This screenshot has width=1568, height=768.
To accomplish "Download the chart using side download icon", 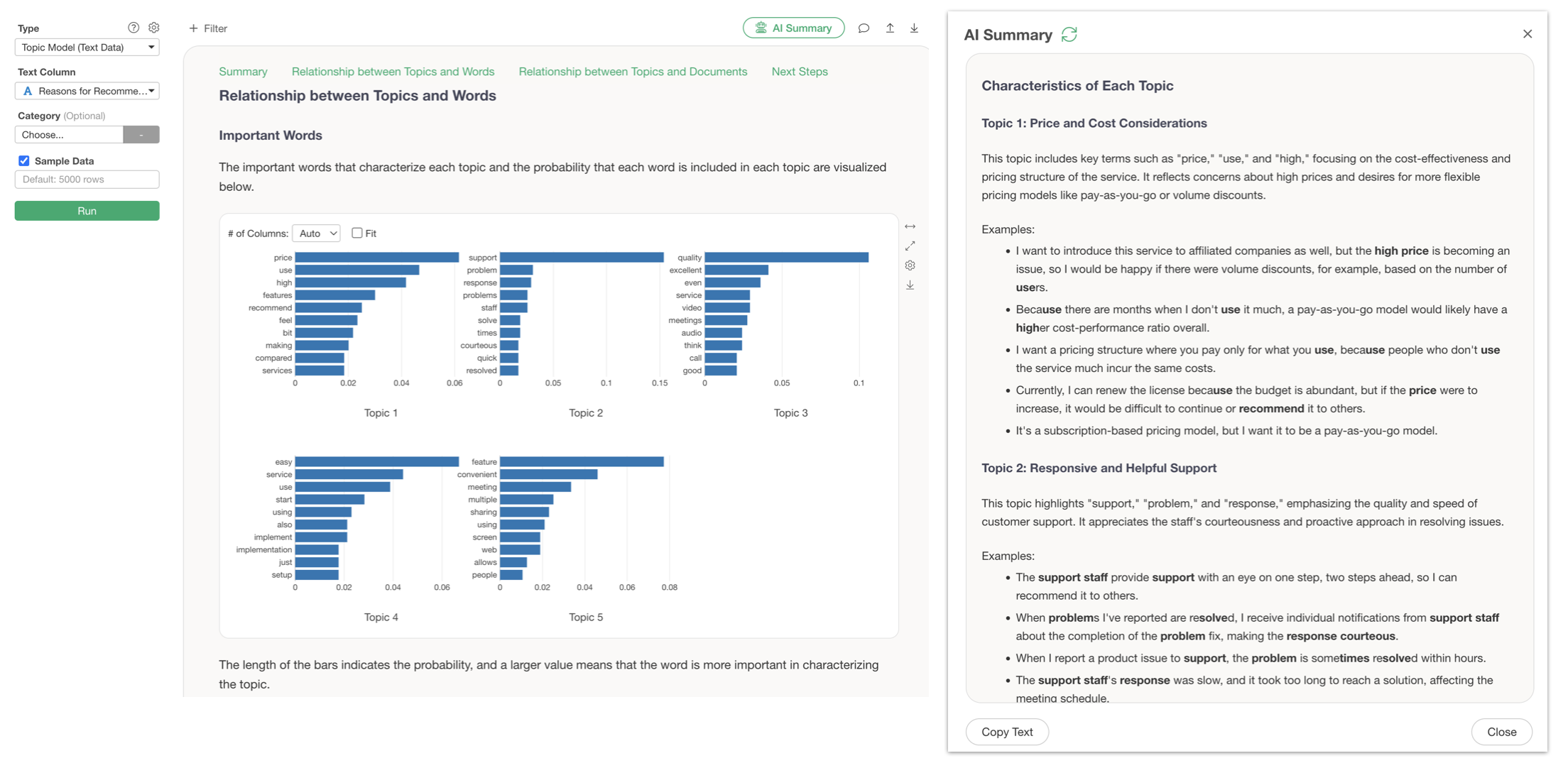I will pyautogui.click(x=910, y=285).
